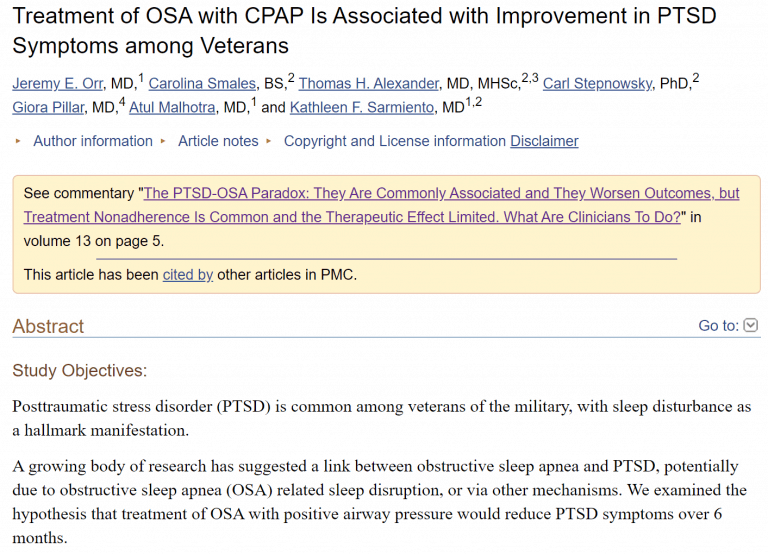Expand Copyright and License information

coord(395,141)
